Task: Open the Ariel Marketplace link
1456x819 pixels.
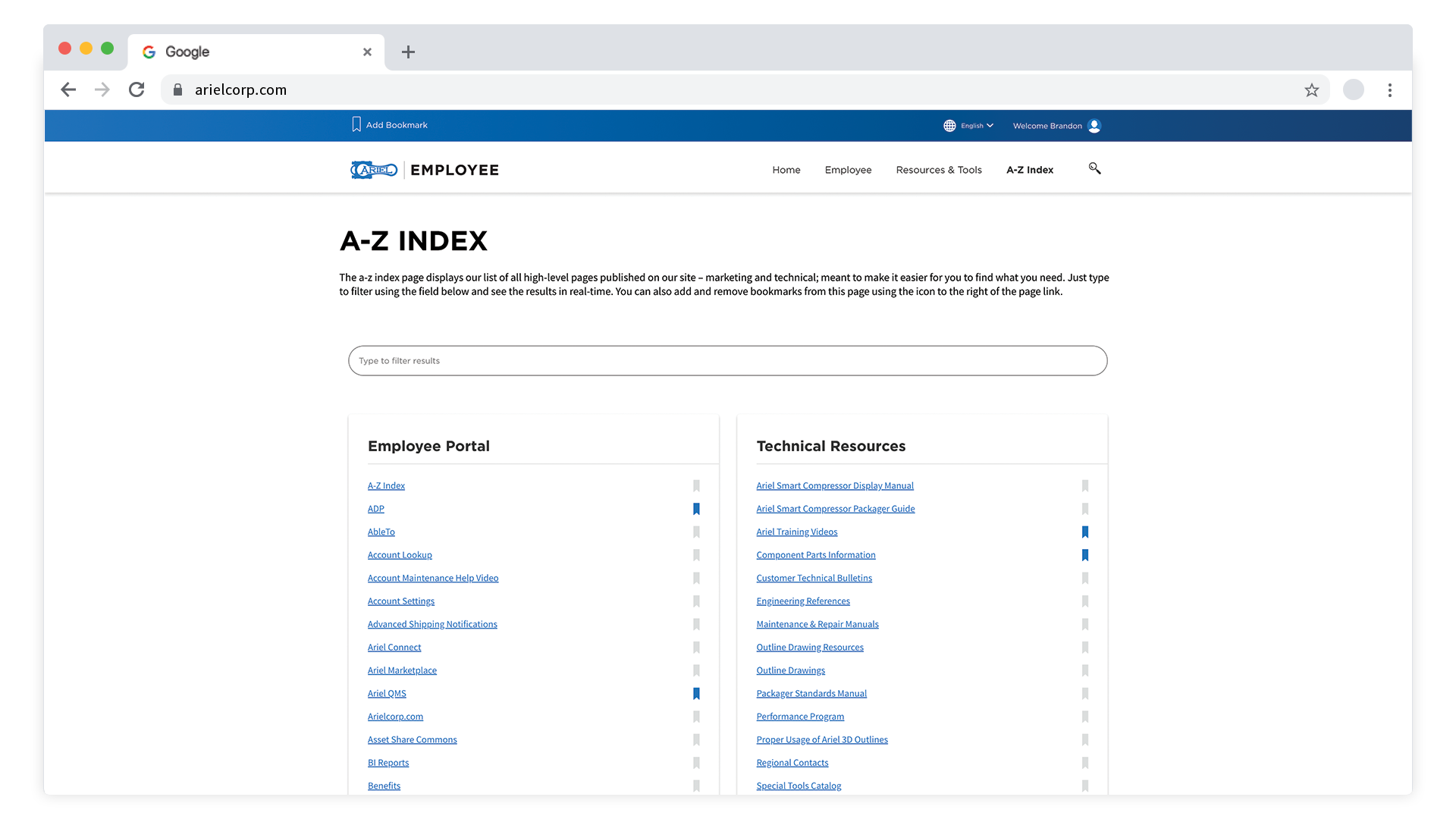Action: [402, 670]
